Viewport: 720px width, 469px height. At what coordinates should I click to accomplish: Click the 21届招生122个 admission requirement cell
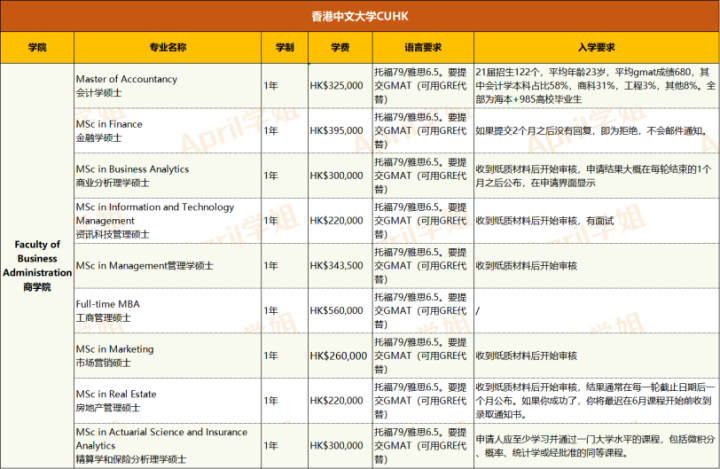tap(596, 86)
